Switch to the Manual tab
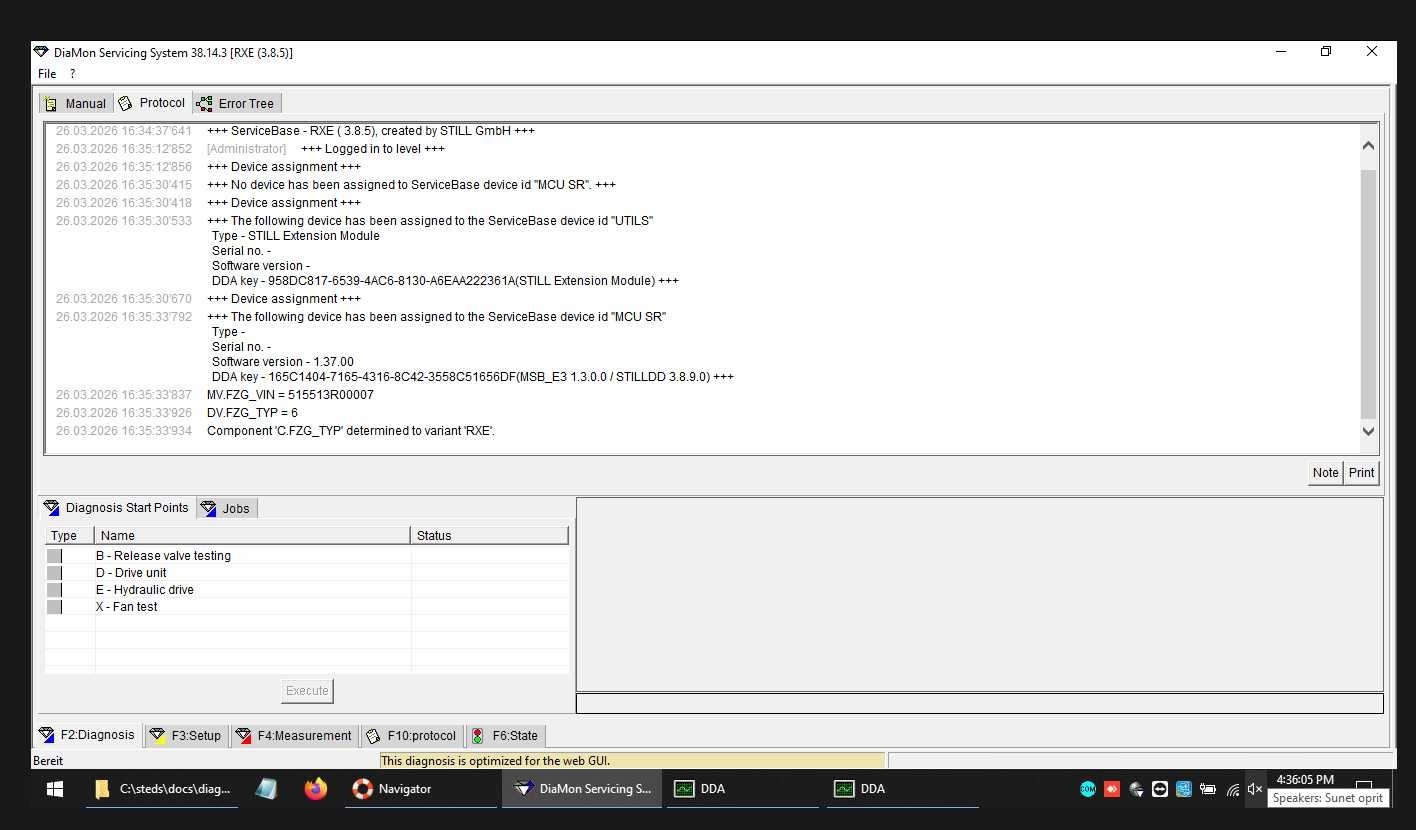The width and height of the screenshot is (1416, 830). point(76,103)
